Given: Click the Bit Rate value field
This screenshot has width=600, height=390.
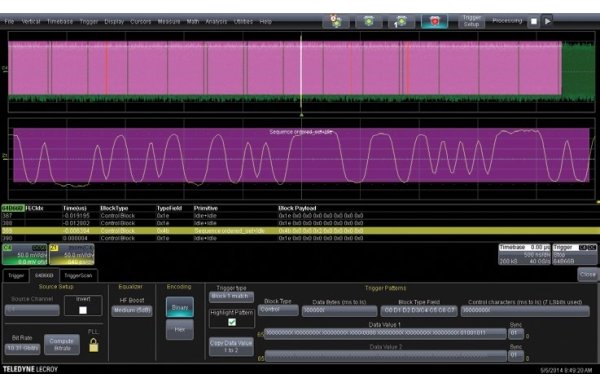Looking at the screenshot, I should 23,349.
